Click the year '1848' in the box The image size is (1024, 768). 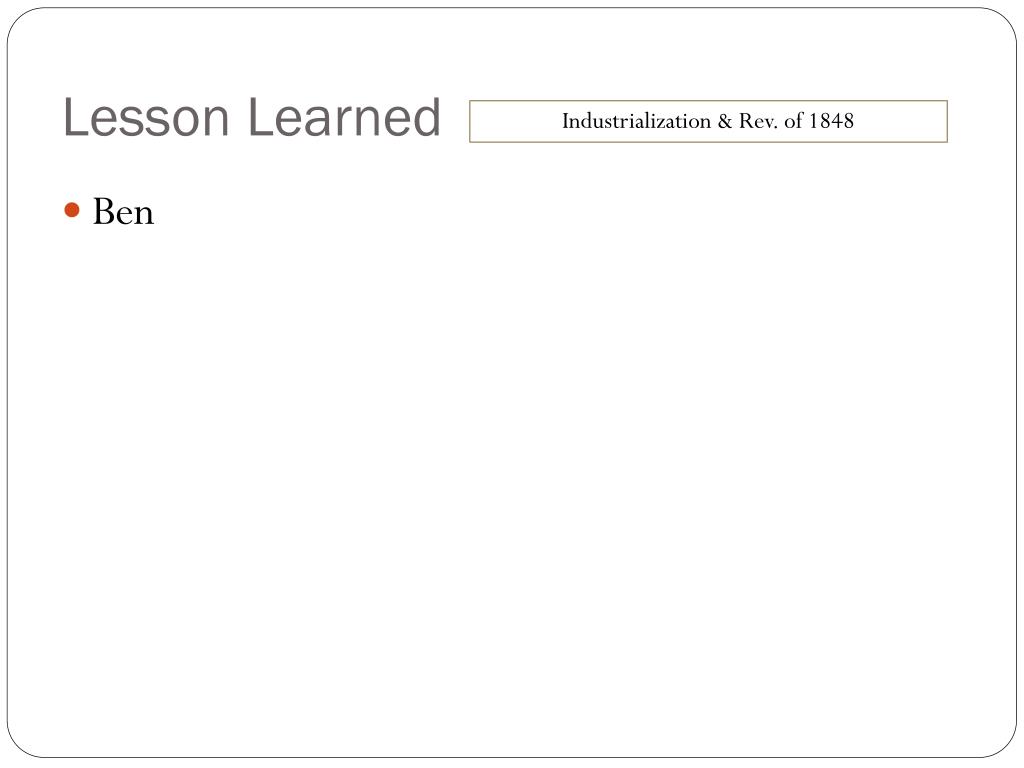(x=831, y=121)
